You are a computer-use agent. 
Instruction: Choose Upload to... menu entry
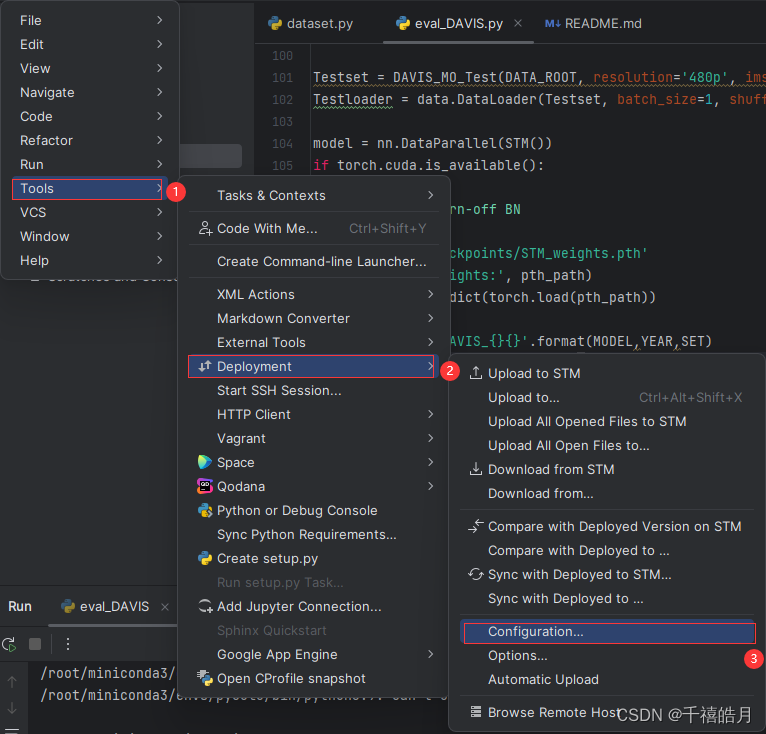click(x=607, y=397)
